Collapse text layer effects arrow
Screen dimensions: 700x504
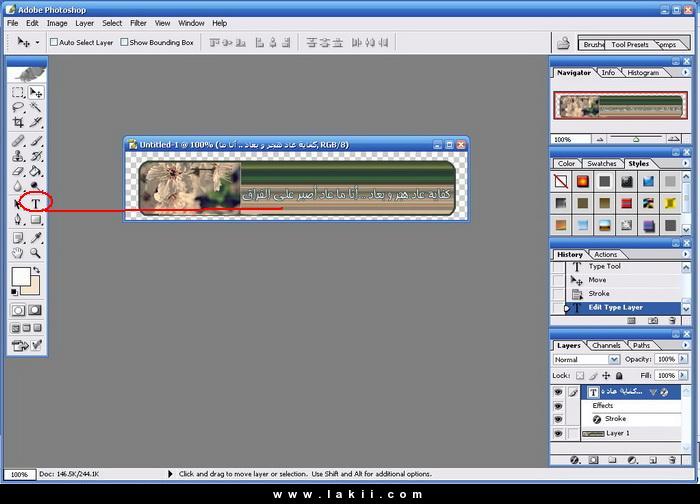[653, 392]
